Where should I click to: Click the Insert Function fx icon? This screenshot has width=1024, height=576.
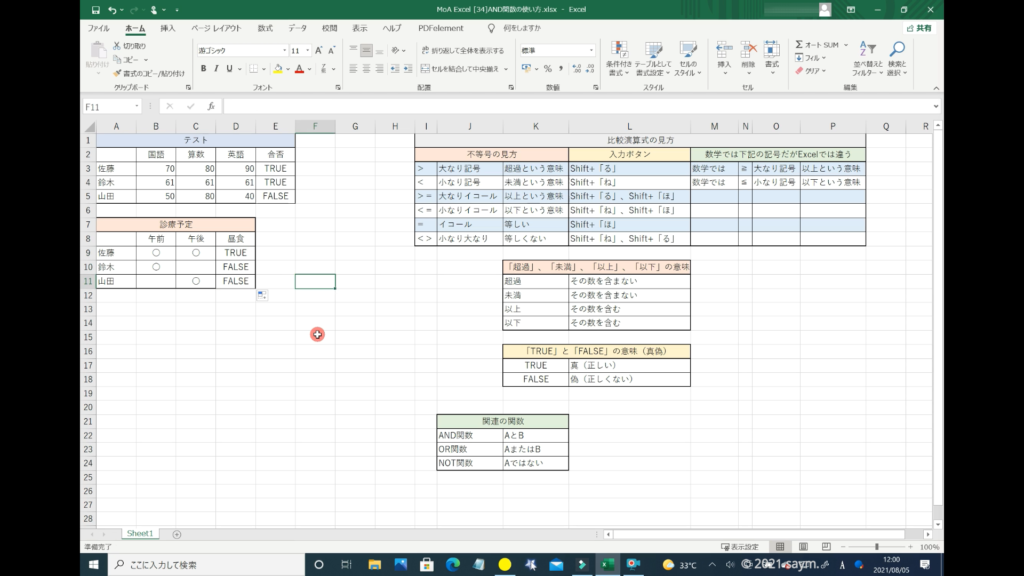click(x=210, y=106)
